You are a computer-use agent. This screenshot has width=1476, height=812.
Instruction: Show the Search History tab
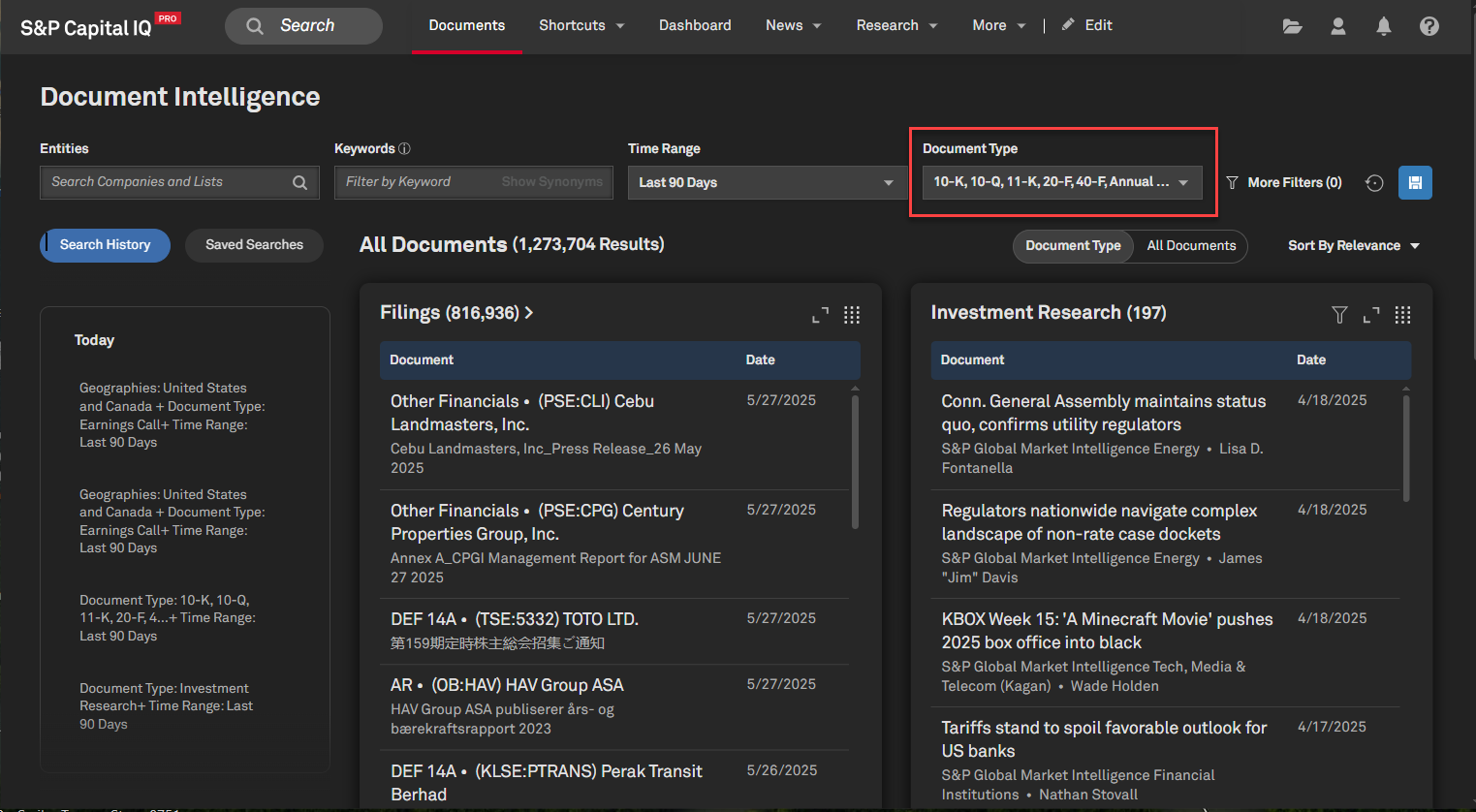point(105,245)
